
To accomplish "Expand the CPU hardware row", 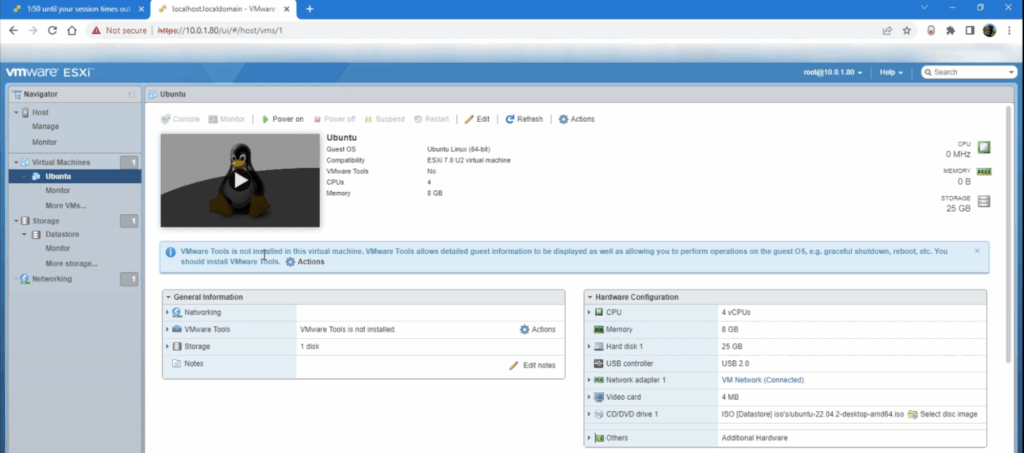I will 589,313.
